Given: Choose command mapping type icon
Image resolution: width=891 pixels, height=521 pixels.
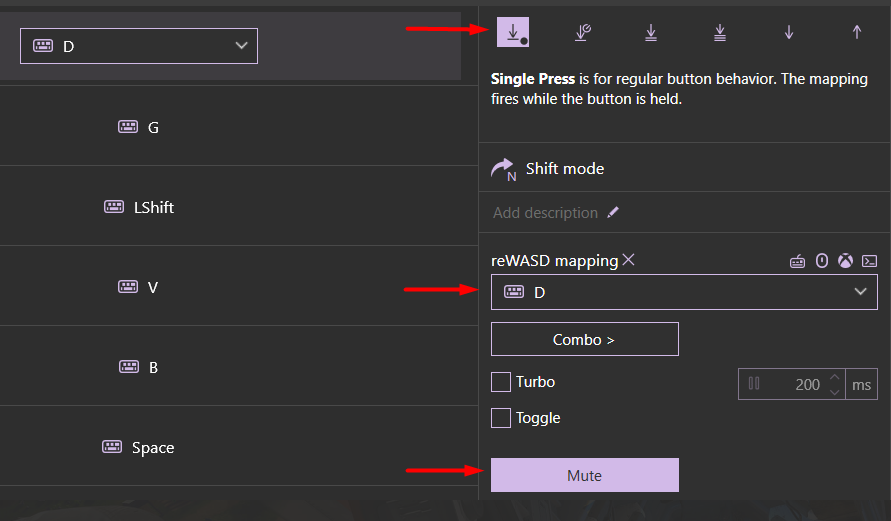Looking at the screenshot, I should [869, 261].
